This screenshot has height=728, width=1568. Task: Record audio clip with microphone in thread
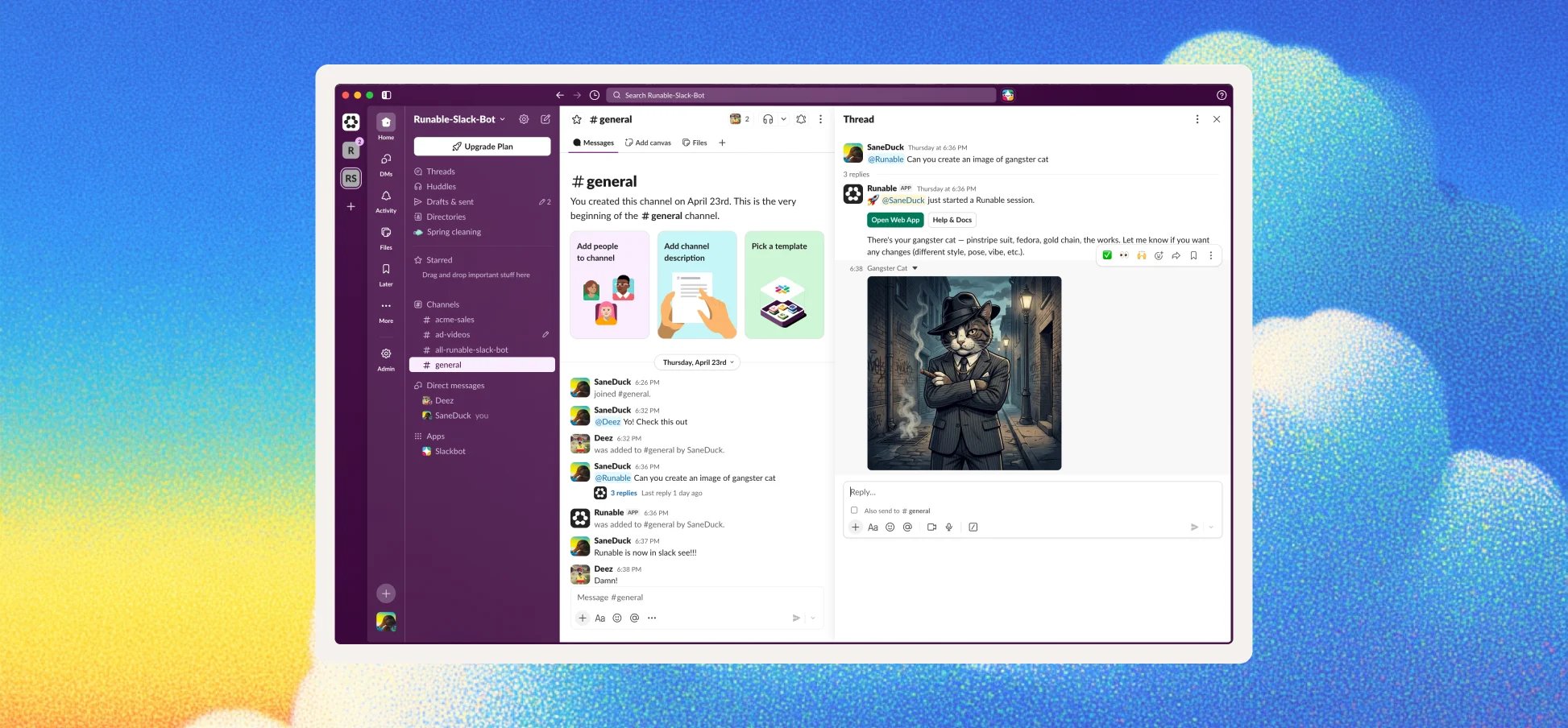(x=949, y=527)
